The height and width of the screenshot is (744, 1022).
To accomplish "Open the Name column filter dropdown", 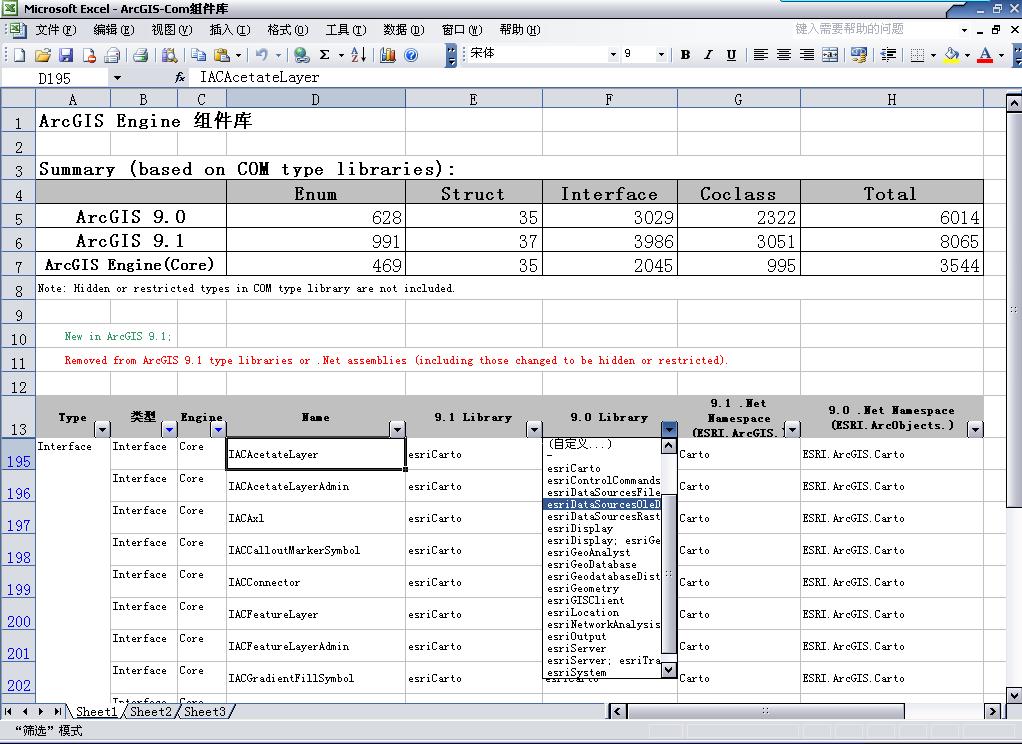I will click(397, 429).
